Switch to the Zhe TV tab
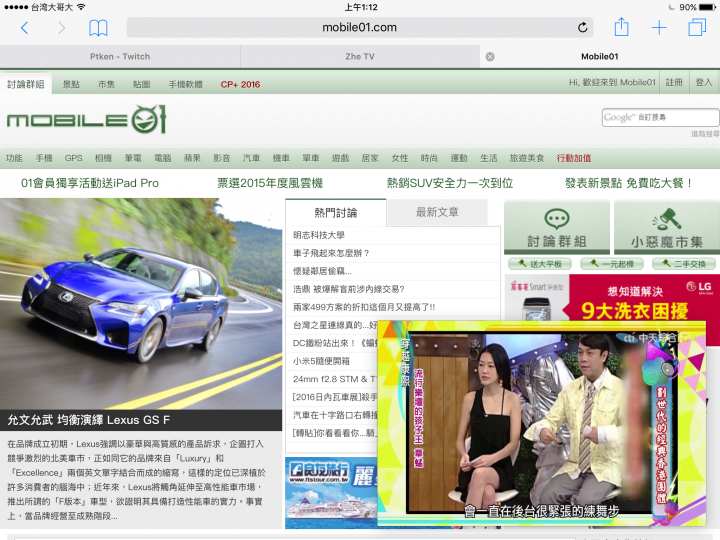Image resolution: width=720 pixels, height=540 pixels. [360, 56]
